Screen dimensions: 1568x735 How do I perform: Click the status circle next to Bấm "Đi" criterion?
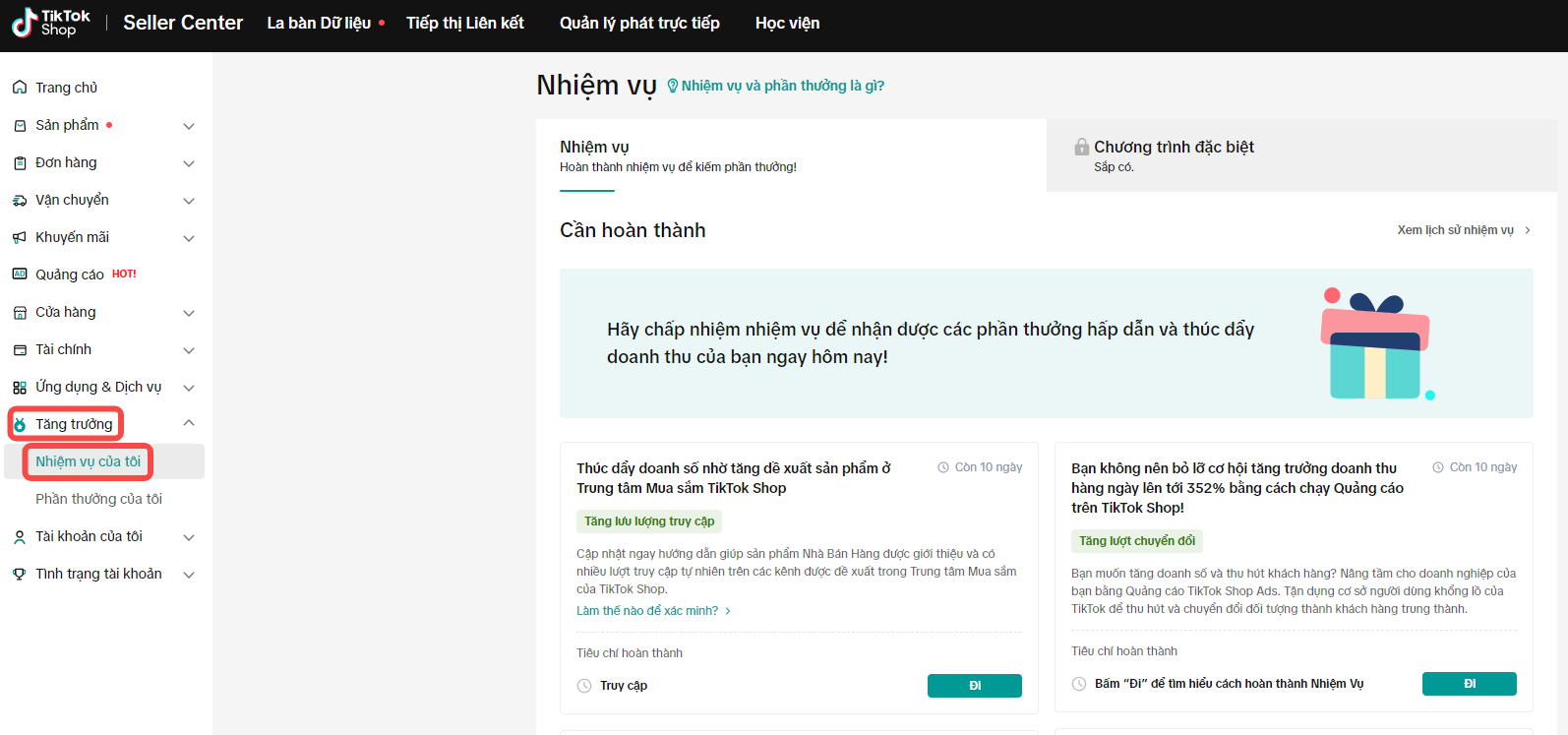point(1079,684)
